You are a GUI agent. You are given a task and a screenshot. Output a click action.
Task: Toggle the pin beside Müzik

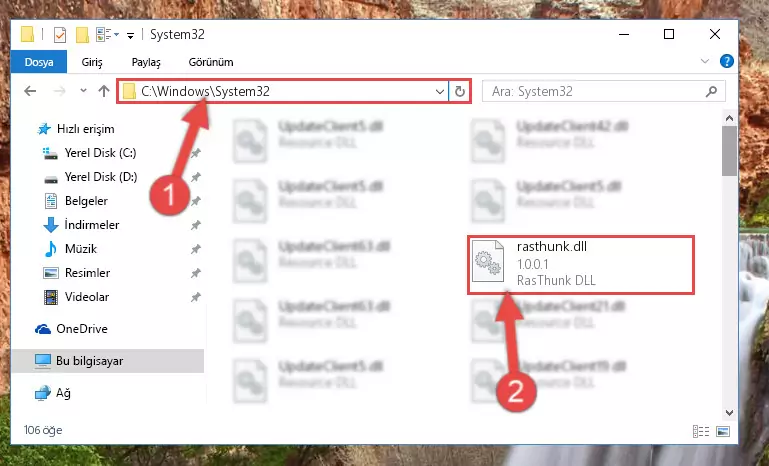196,249
